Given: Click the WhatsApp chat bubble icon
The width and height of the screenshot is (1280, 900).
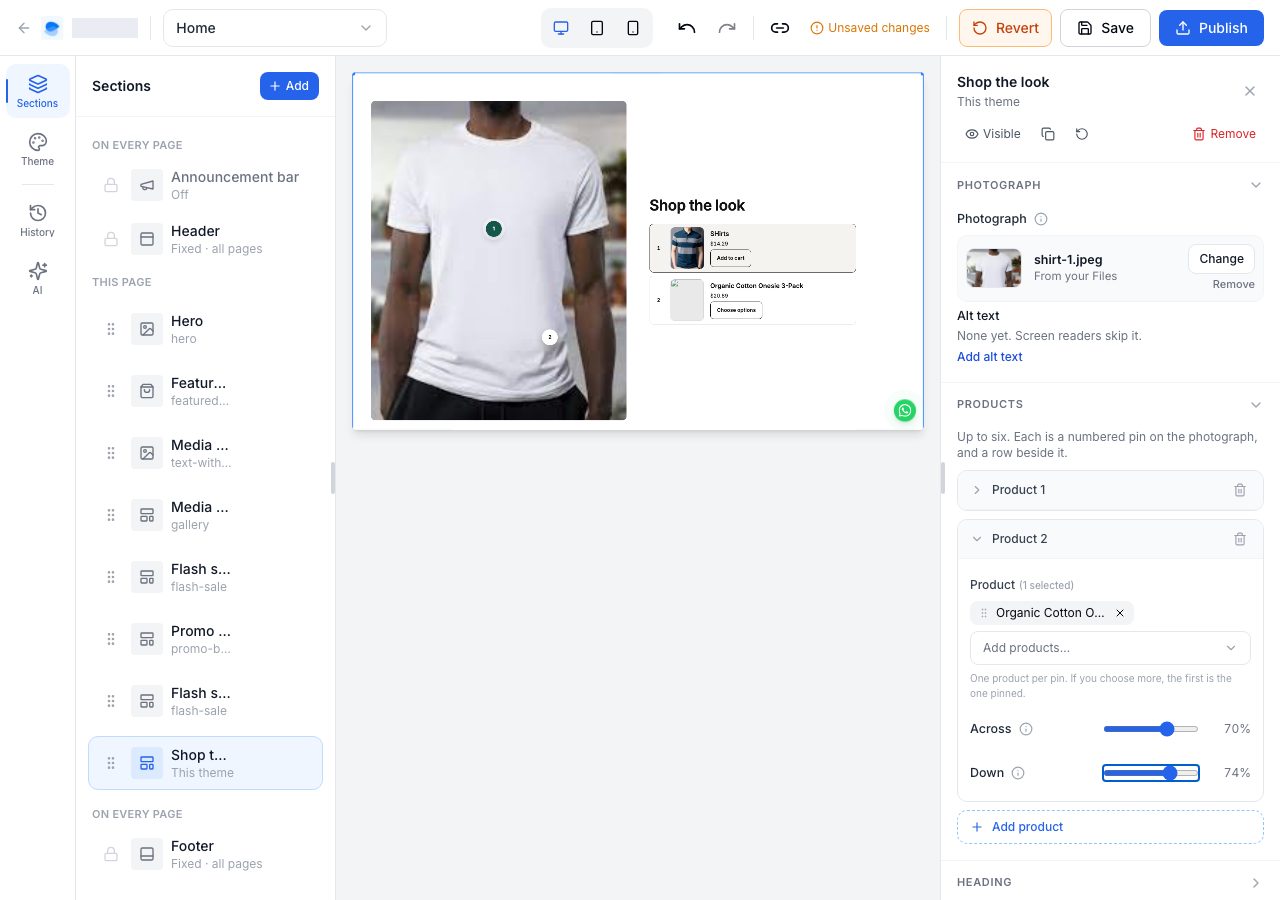Looking at the screenshot, I should 905,410.
